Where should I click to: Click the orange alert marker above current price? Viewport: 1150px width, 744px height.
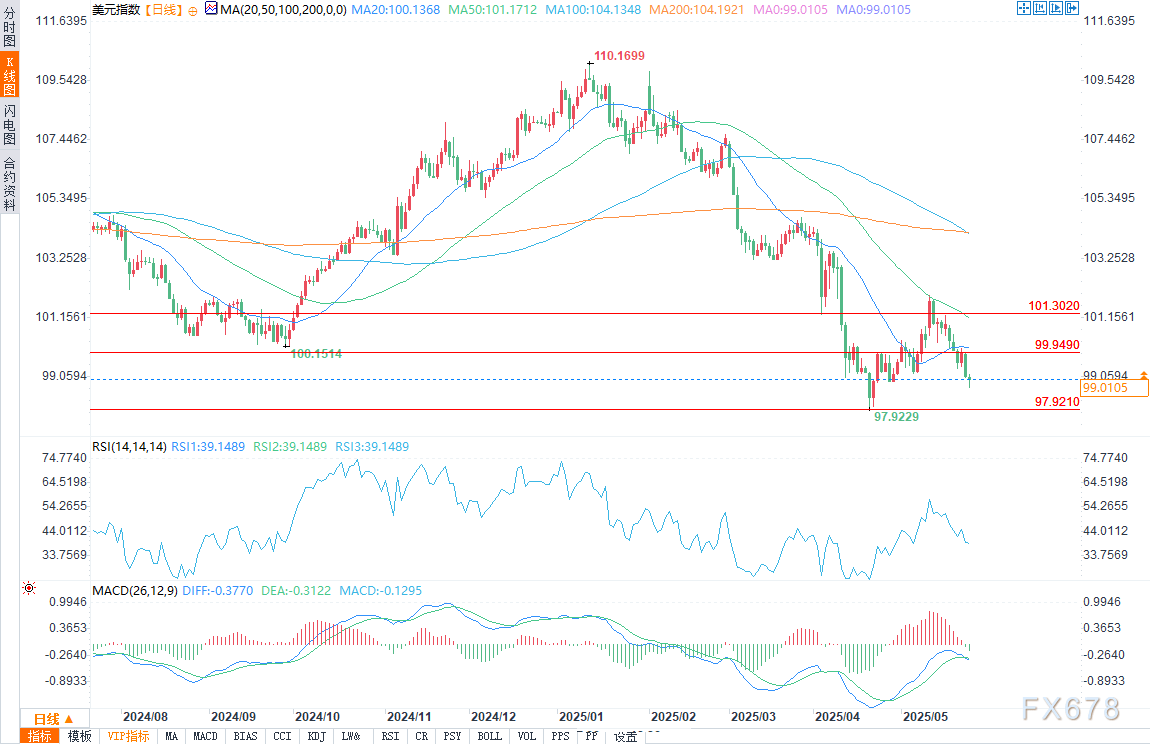point(1143,374)
